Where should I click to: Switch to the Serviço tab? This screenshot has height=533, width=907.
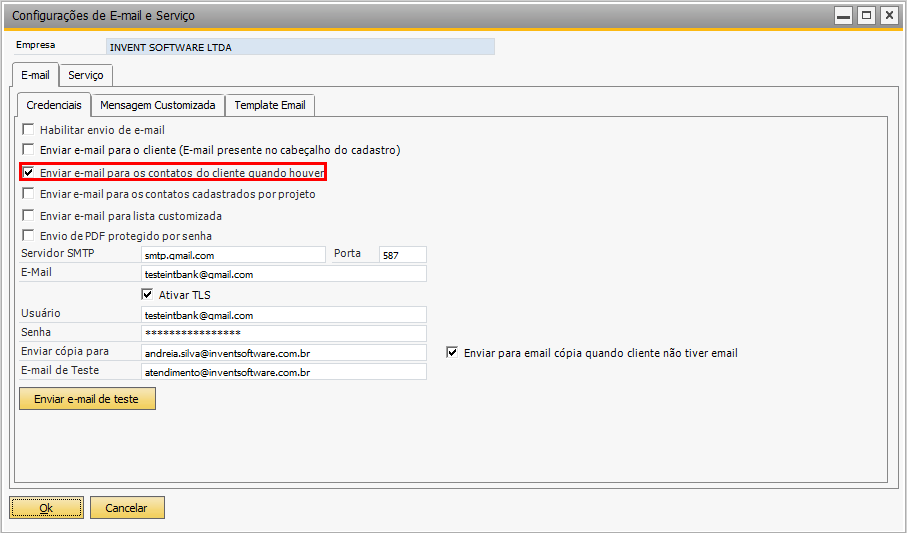pos(86,75)
